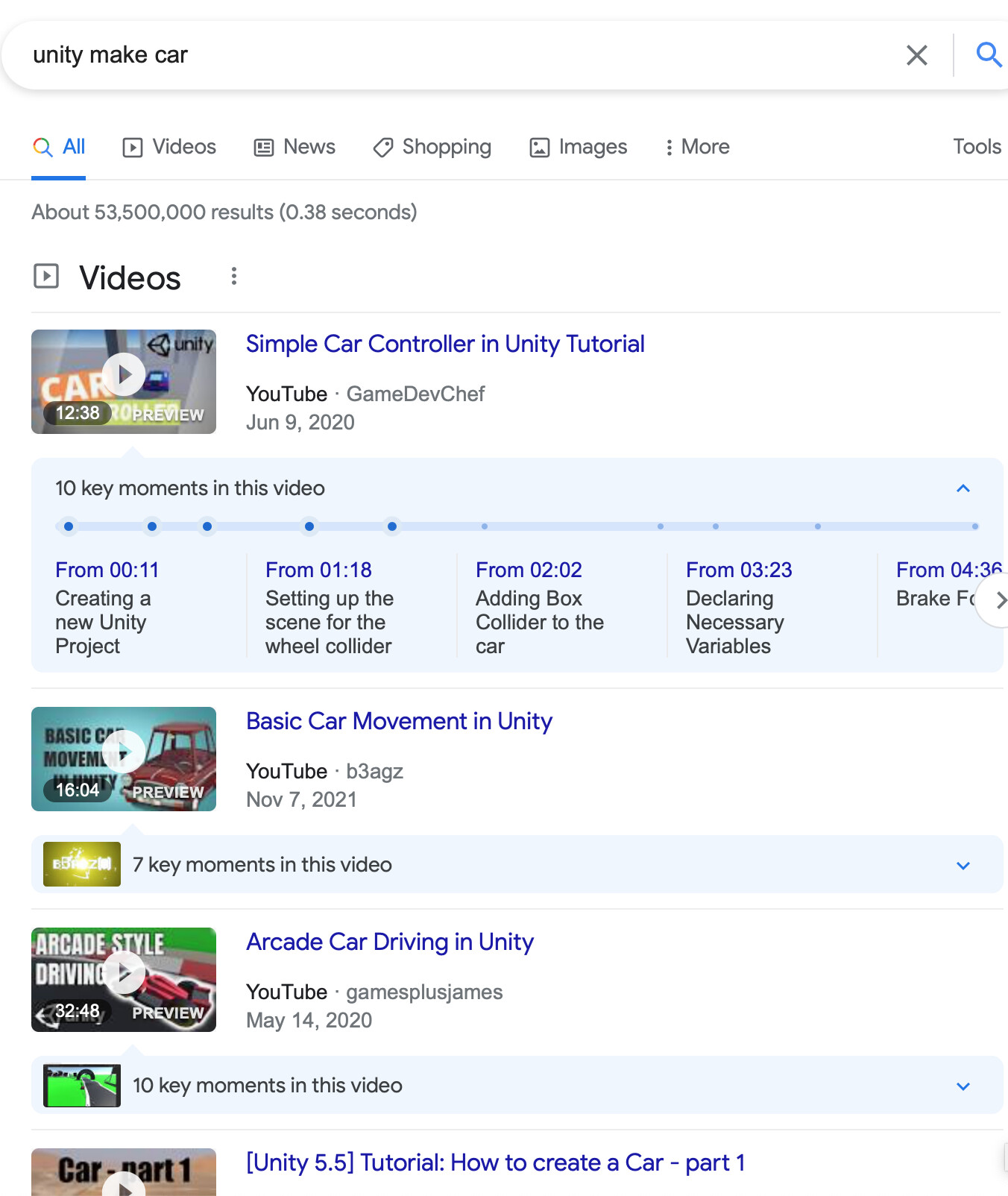
Task: Collapse the 10 key moments panel chevron
Action: pyautogui.click(x=963, y=488)
